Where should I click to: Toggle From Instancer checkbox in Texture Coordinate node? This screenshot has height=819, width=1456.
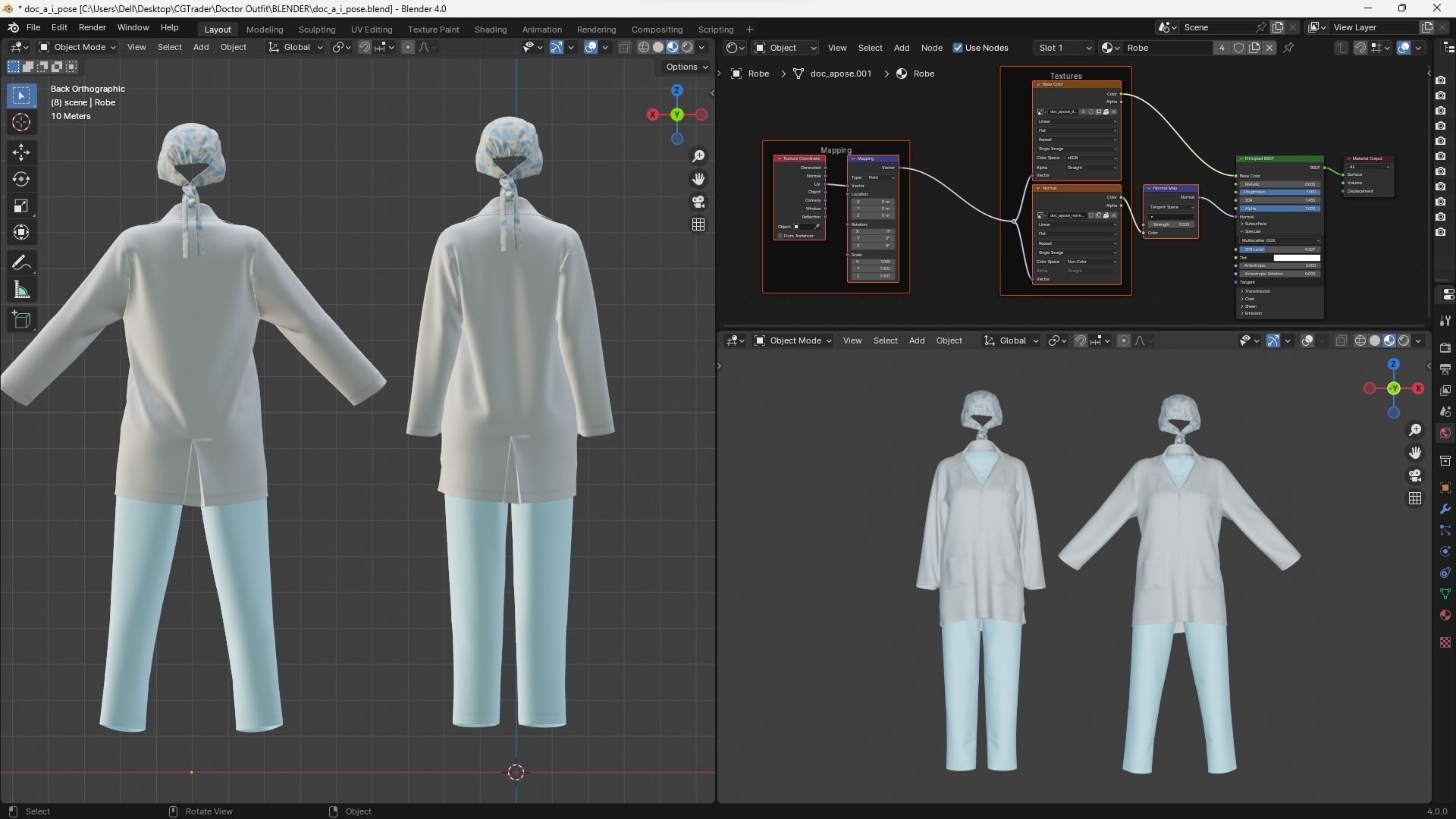(x=780, y=236)
